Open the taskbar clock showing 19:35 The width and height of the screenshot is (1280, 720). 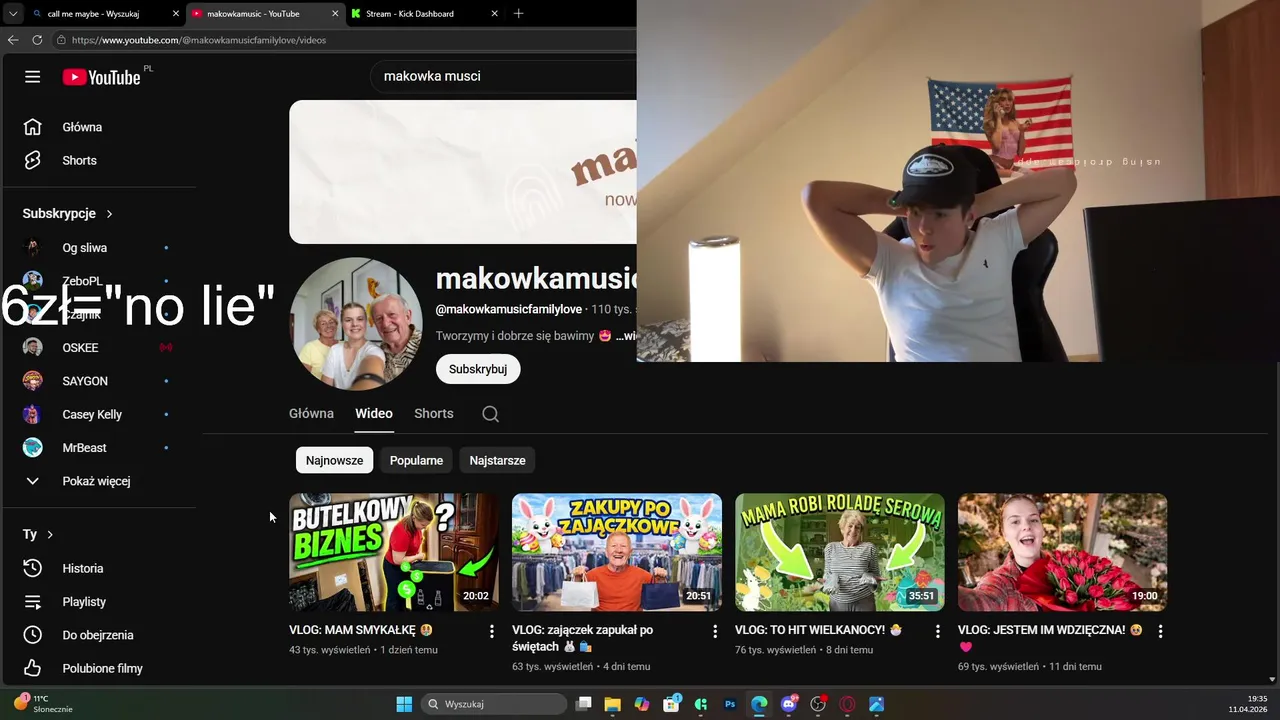click(x=1248, y=704)
